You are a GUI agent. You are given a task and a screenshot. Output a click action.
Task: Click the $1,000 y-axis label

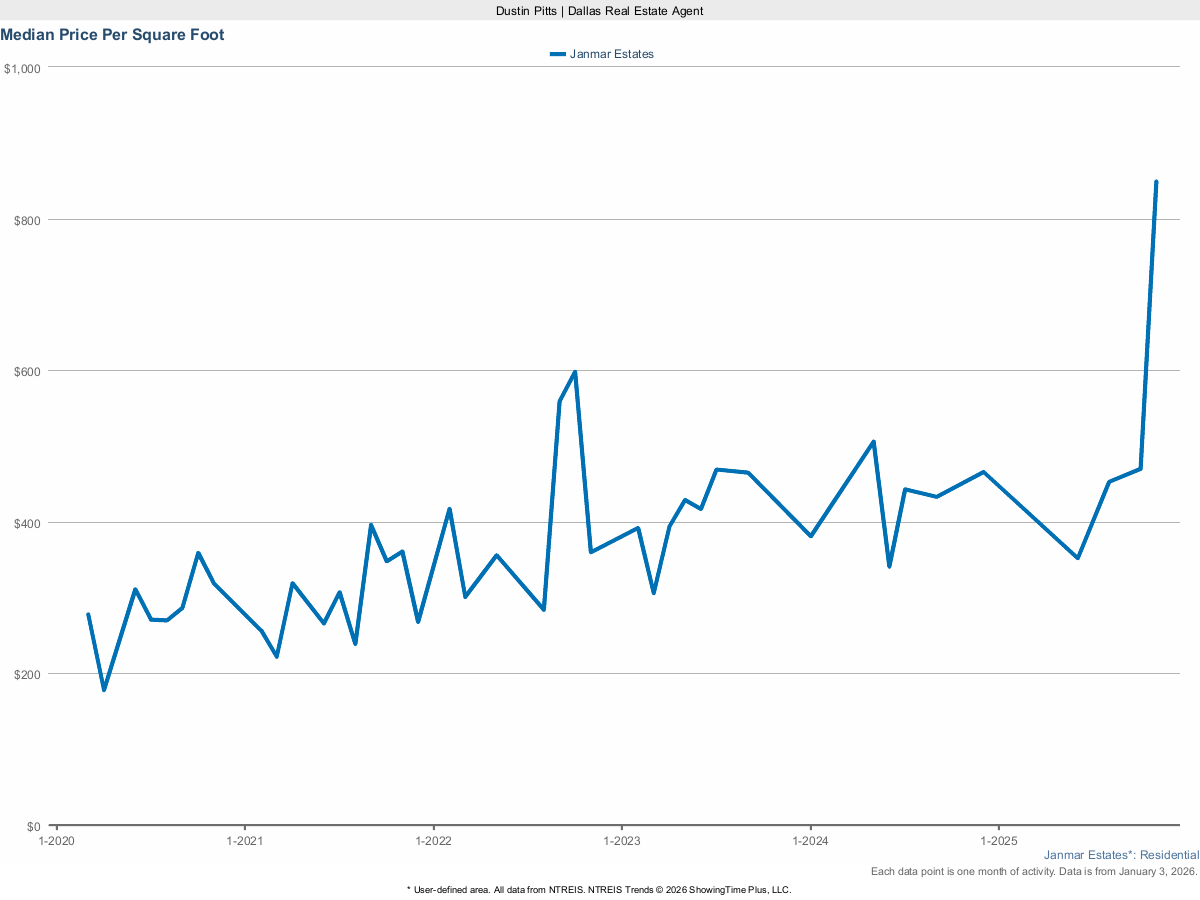(21, 68)
